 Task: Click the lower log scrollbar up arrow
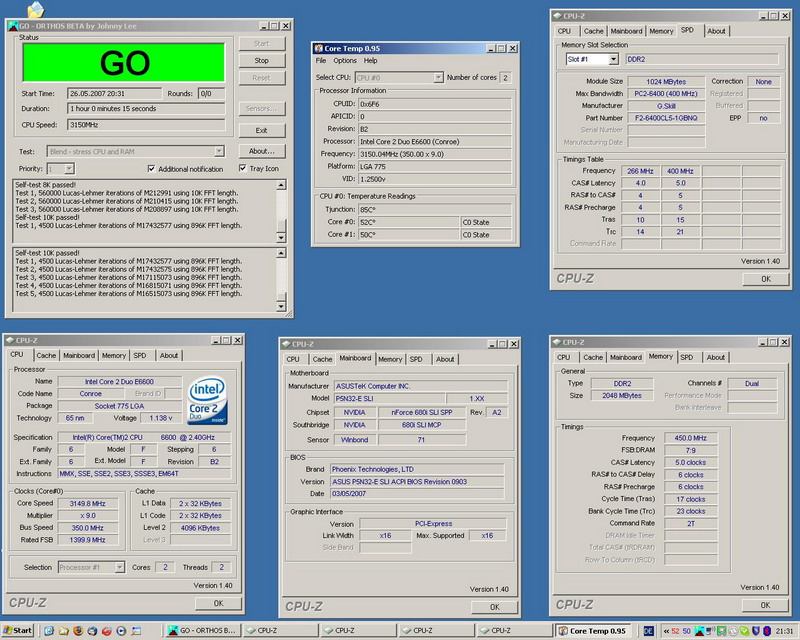pyautogui.click(x=281, y=253)
